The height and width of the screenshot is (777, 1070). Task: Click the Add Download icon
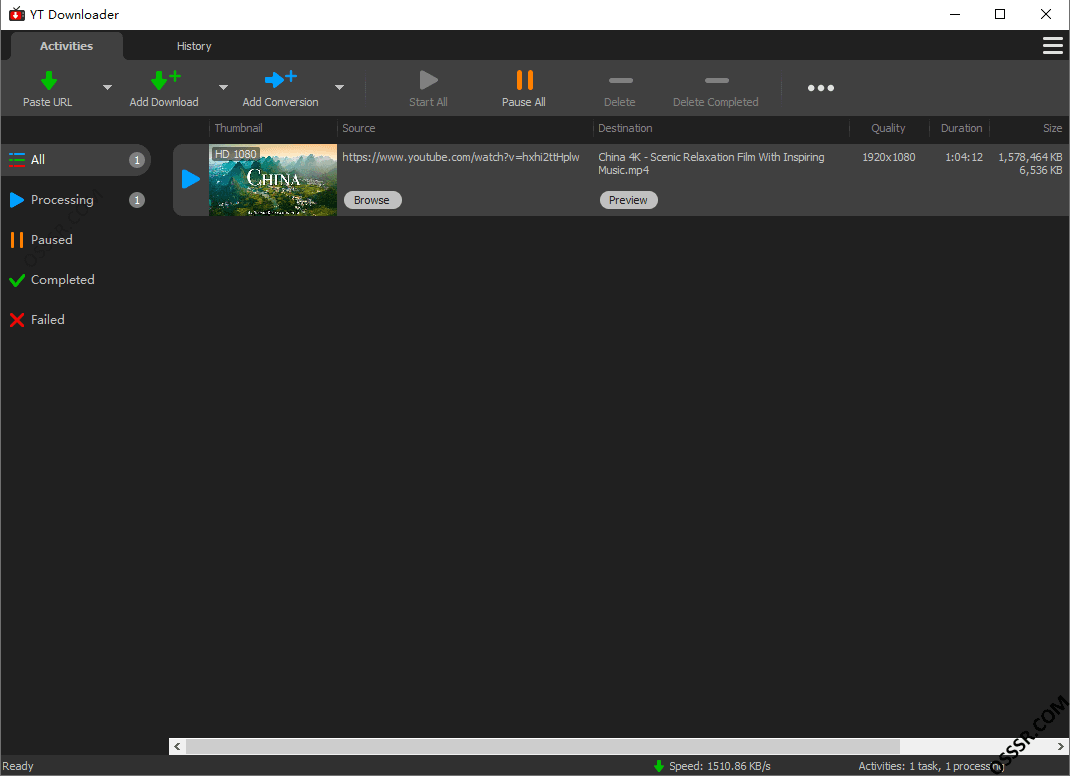point(165,80)
